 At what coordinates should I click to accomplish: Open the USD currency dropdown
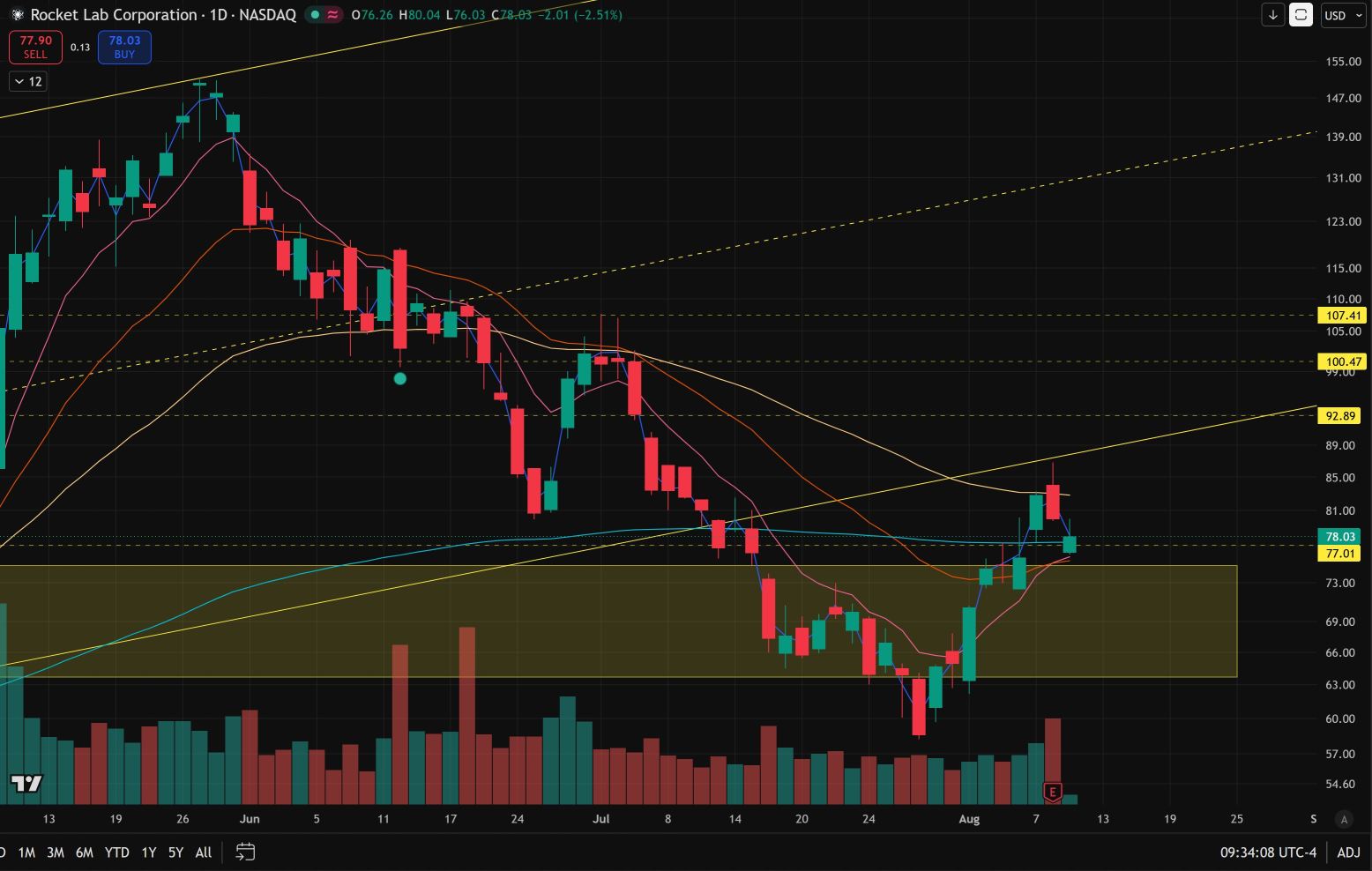[x=1343, y=15]
